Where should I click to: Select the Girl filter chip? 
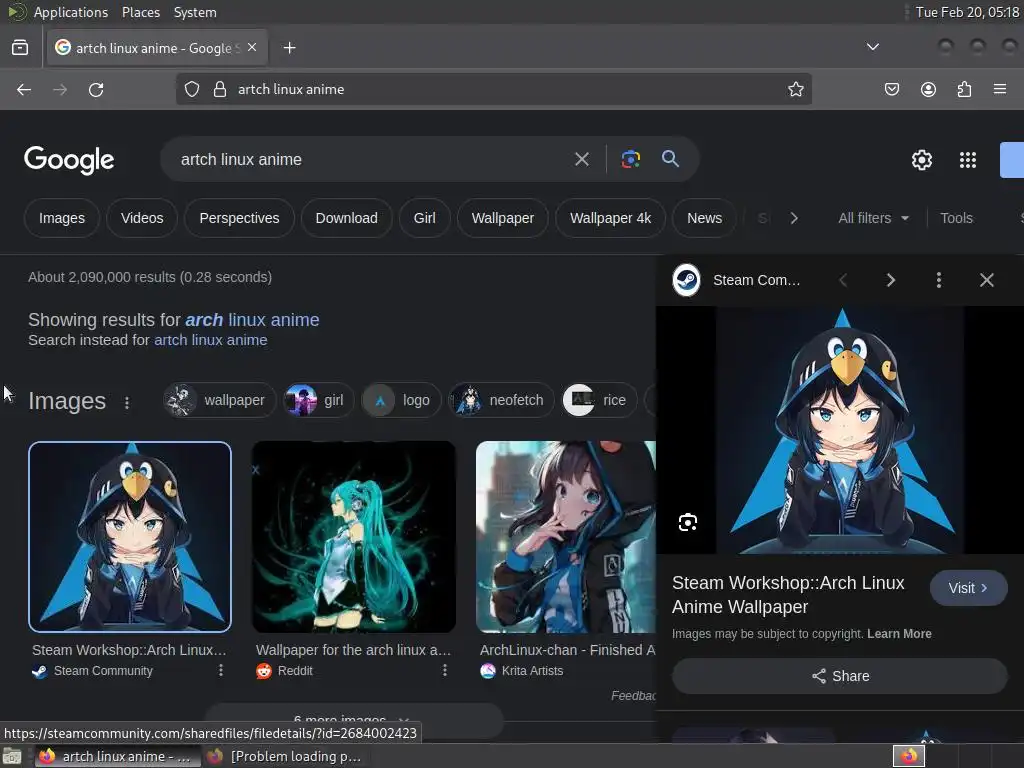[424, 218]
